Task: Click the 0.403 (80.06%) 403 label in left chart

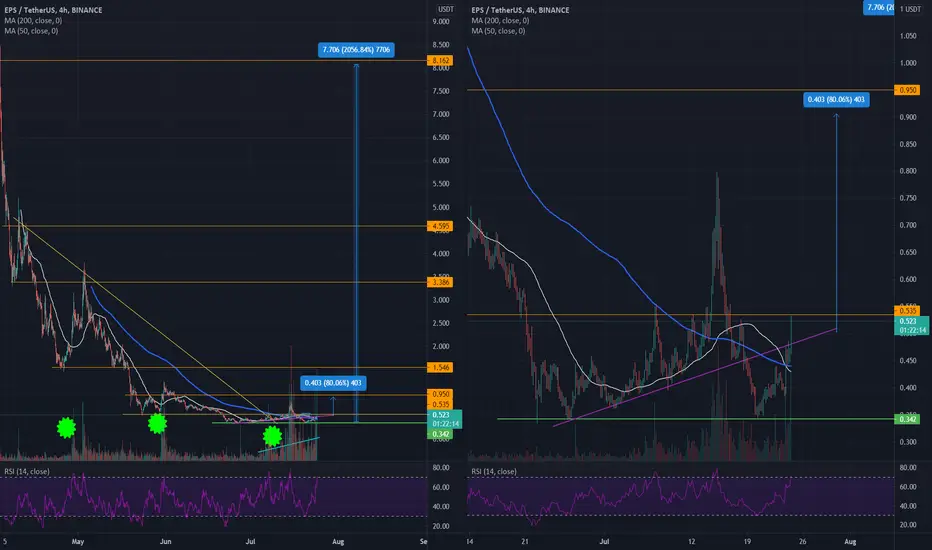Action: coord(333,383)
